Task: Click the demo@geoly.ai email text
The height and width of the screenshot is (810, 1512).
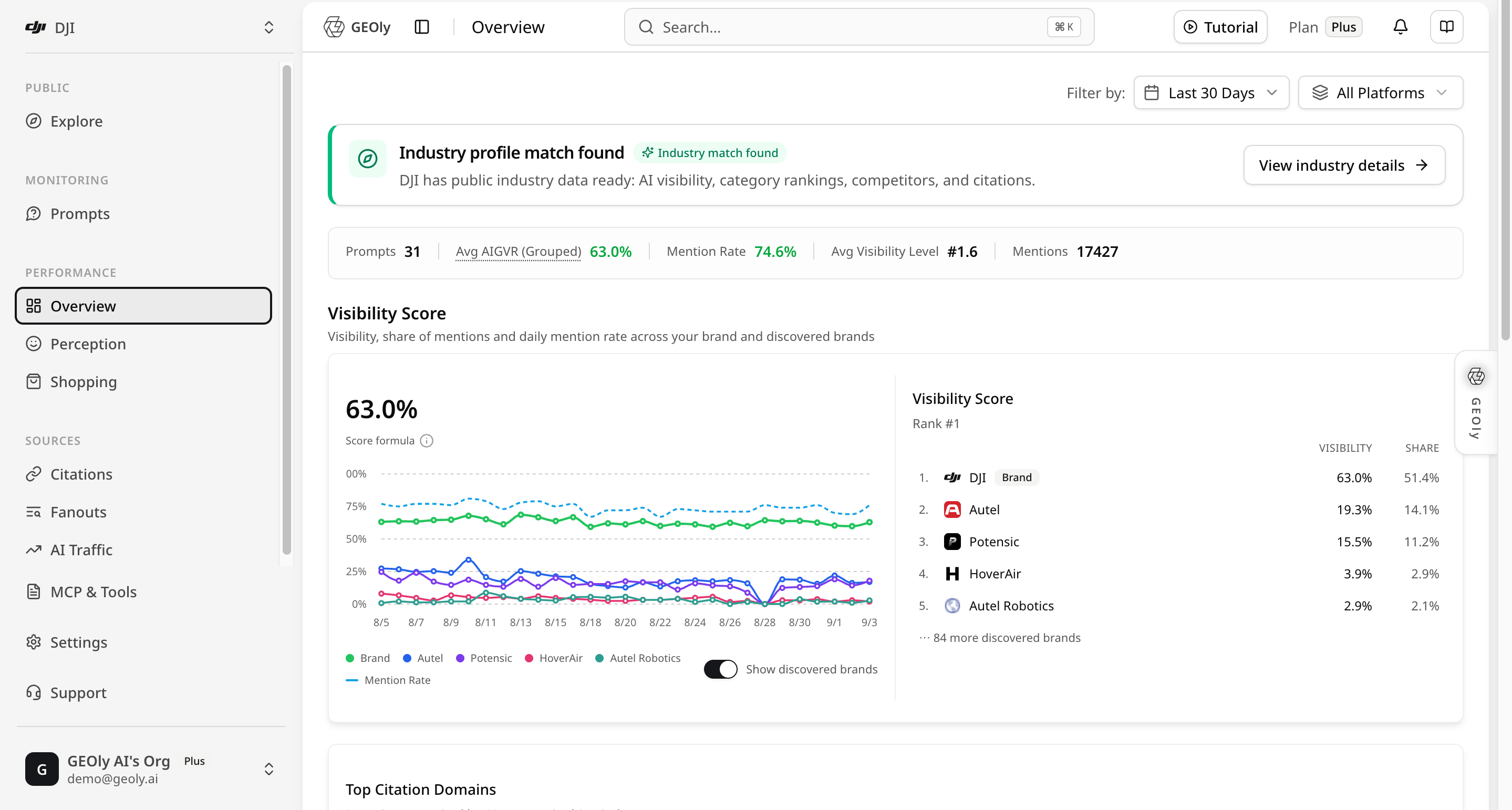Action: [x=113, y=779]
